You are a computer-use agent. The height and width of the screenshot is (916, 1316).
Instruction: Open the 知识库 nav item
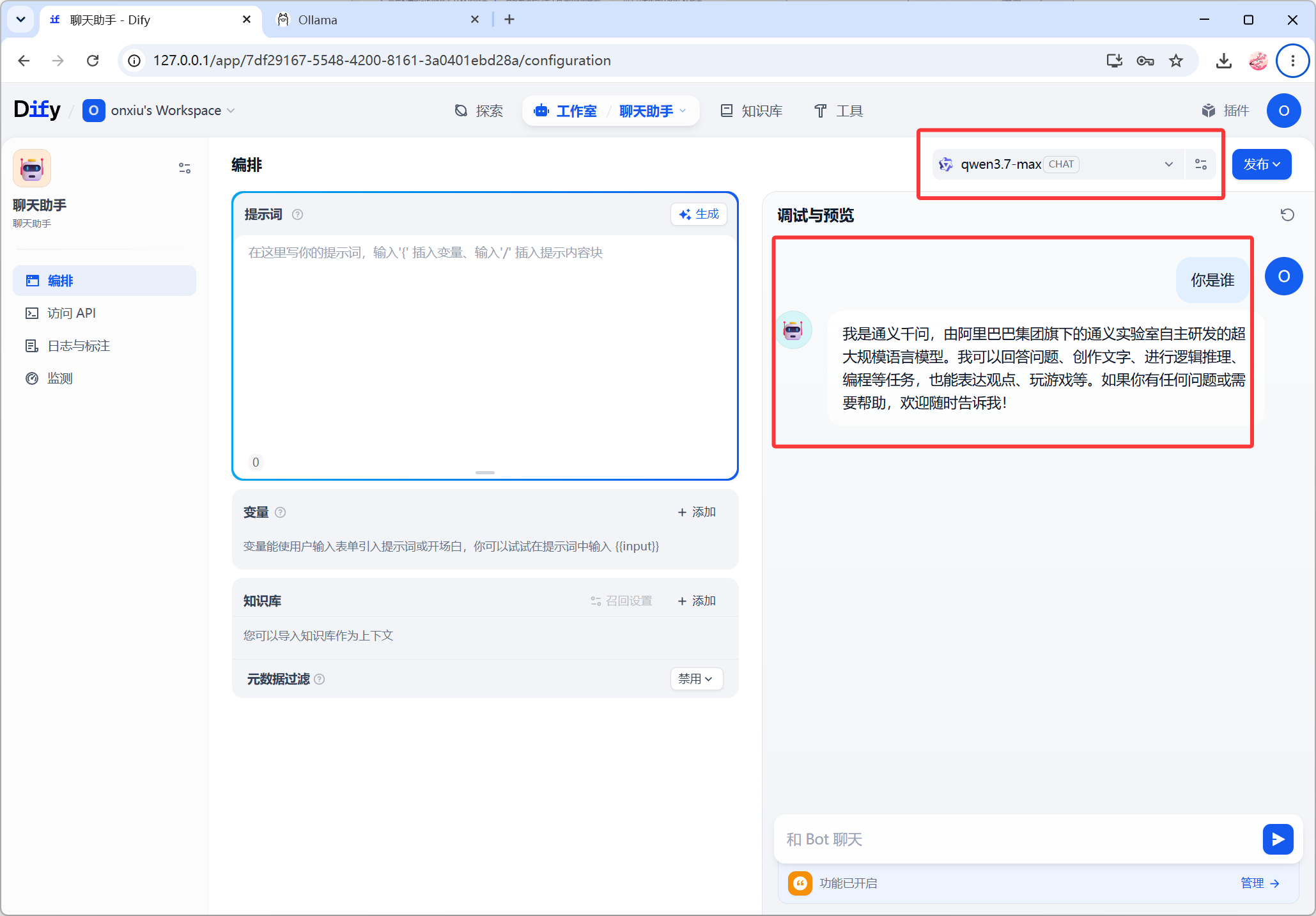(x=752, y=111)
